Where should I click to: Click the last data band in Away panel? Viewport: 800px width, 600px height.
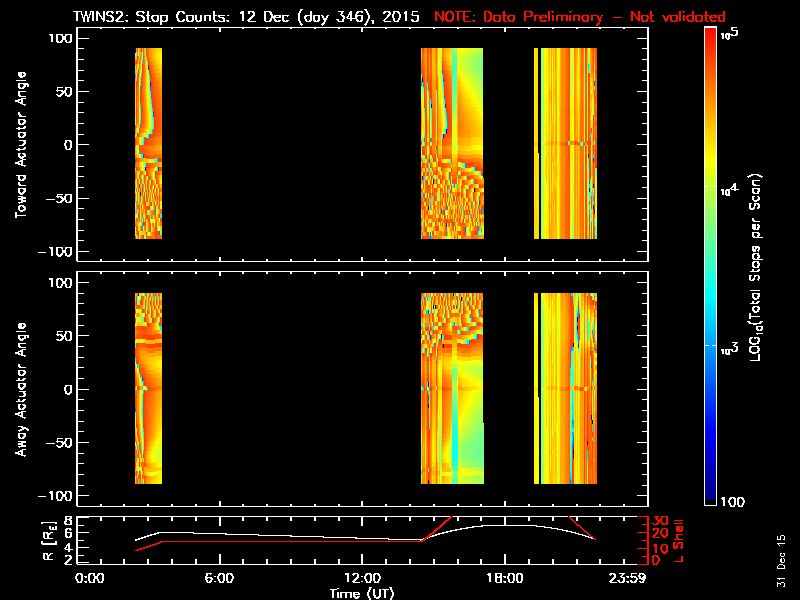(x=565, y=388)
